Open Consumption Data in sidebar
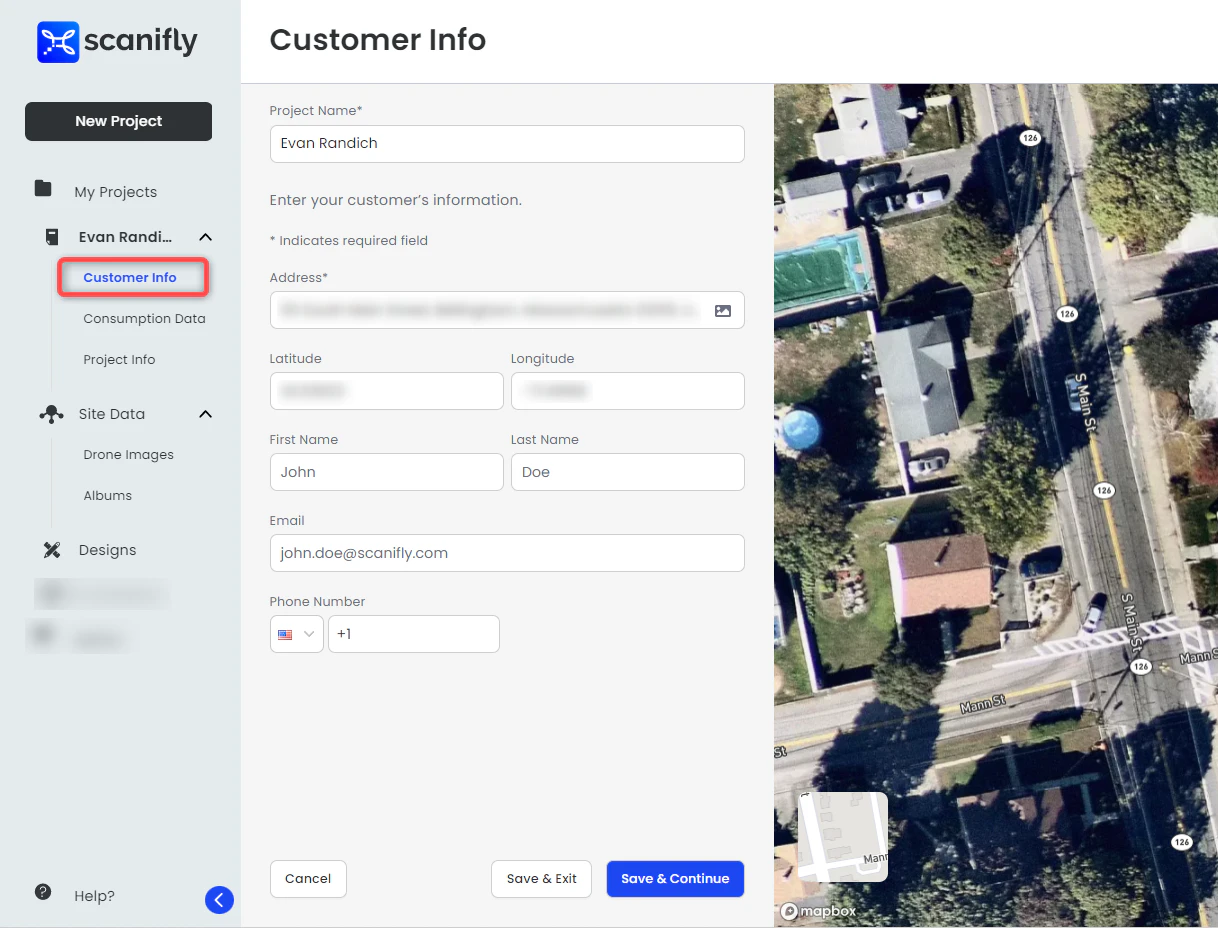1218x928 pixels. click(144, 319)
